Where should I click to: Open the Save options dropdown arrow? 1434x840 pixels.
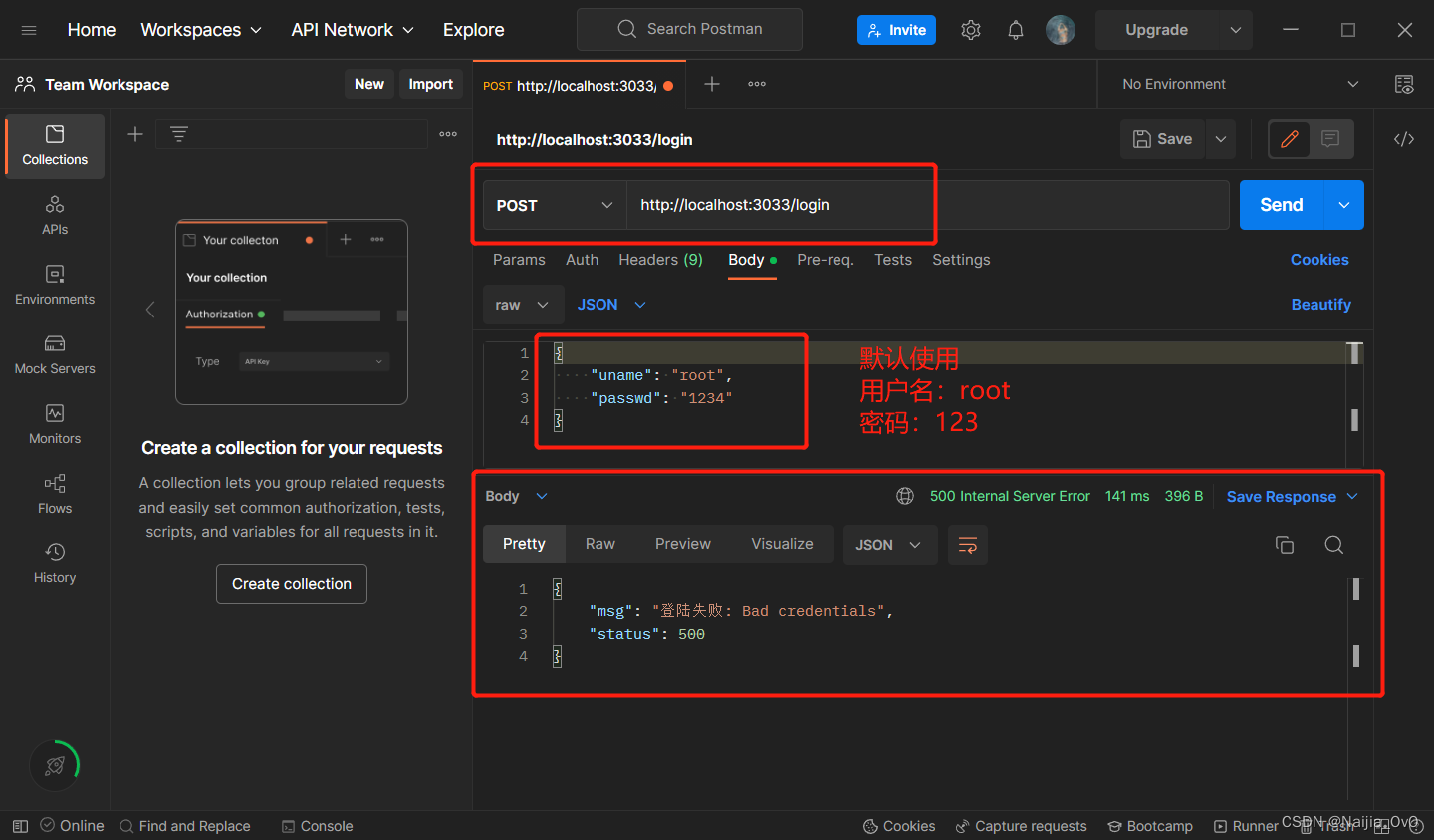pyautogui.click(x=1221, y=139)
